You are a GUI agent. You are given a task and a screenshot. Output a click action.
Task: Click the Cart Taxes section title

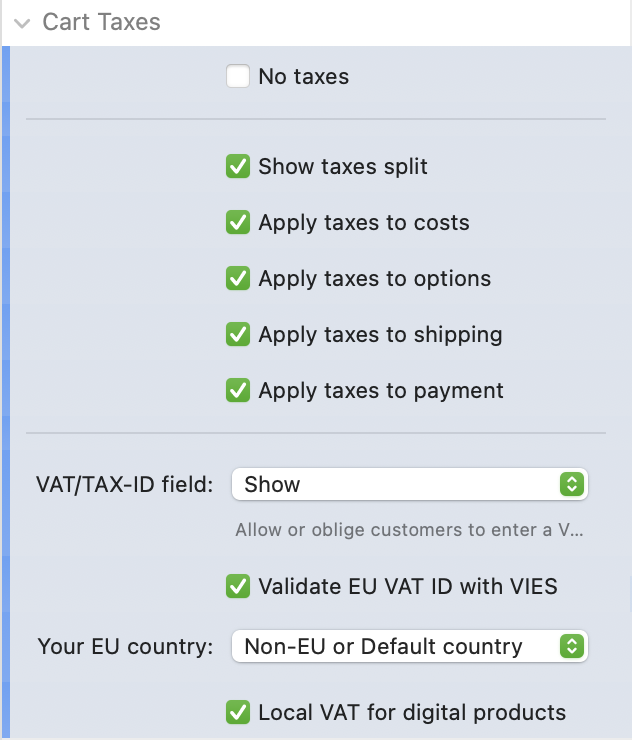(101, 22)
